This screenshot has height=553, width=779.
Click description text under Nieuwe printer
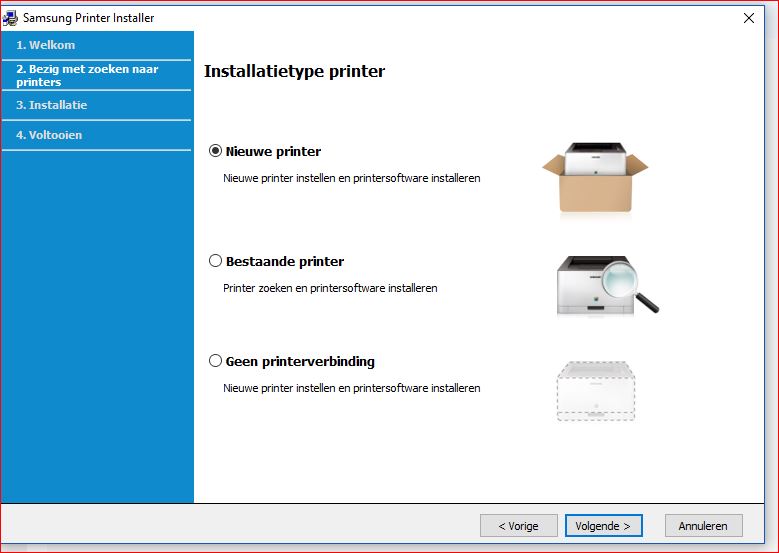click(x=352, y=178)
